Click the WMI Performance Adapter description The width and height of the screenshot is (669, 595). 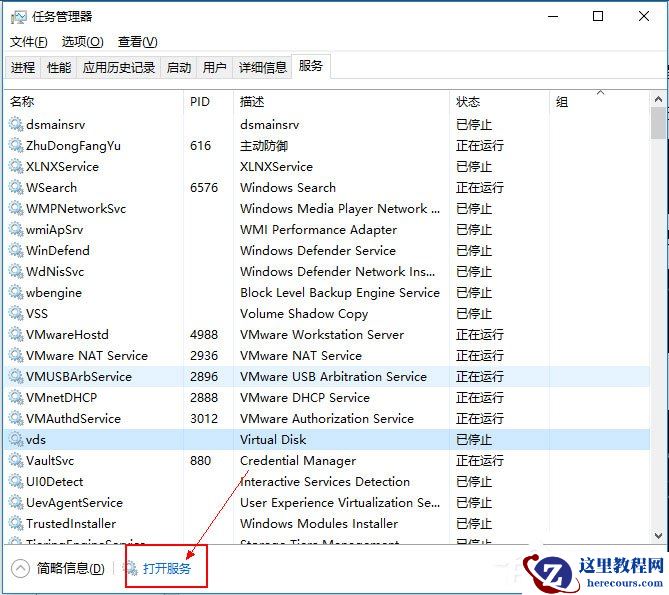tap(318, 229)
